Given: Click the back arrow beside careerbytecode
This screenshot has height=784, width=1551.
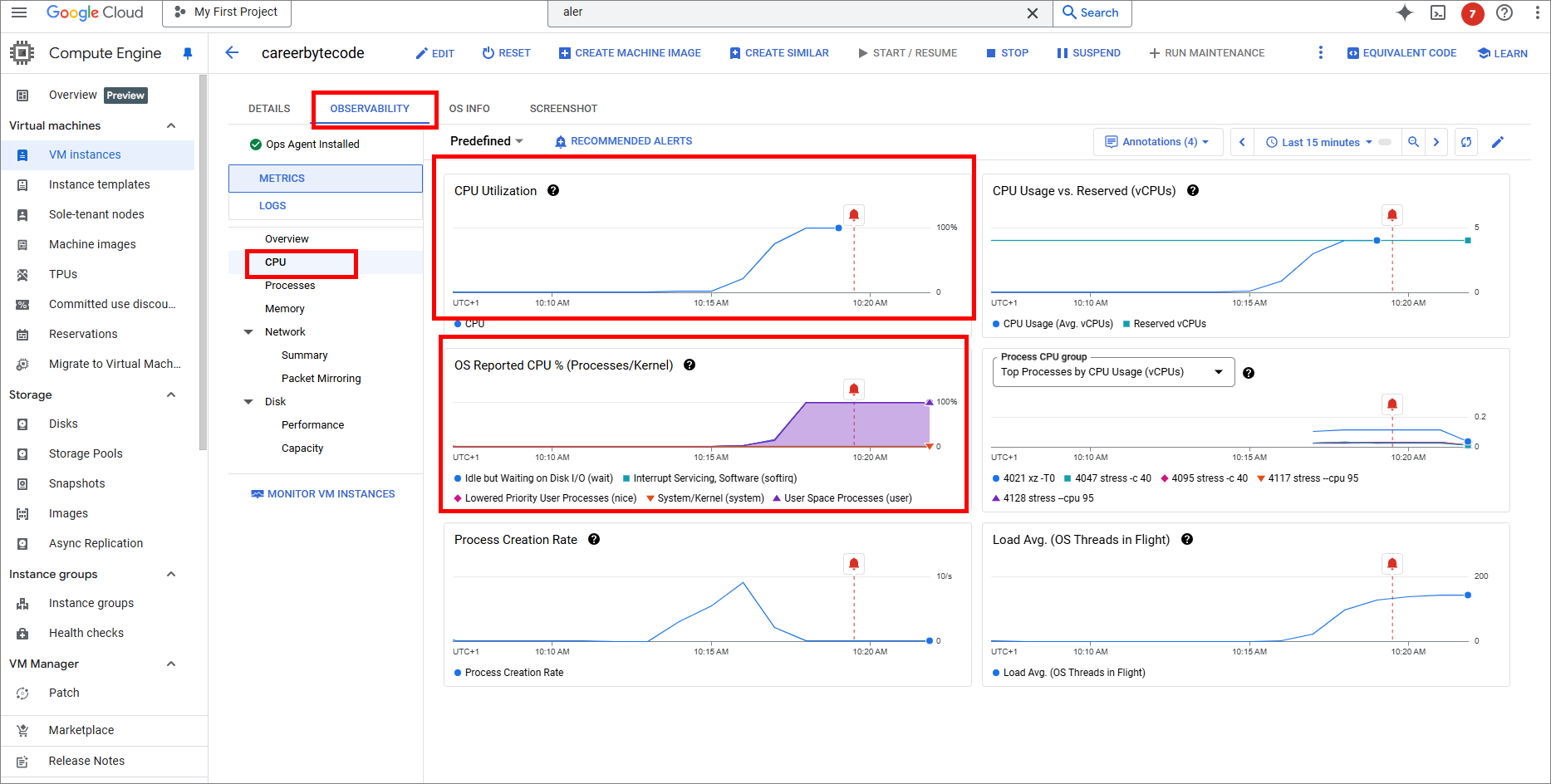Looking at the screenshot, I should (x=232, y=52).
